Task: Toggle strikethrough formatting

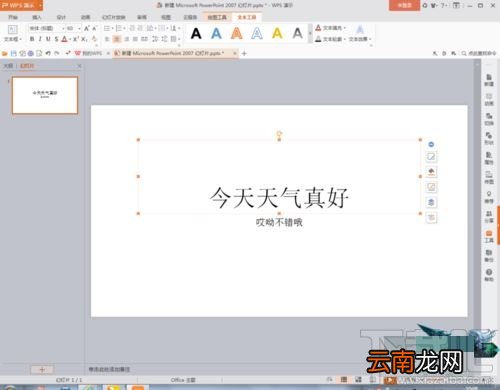Action: [56, 39]
